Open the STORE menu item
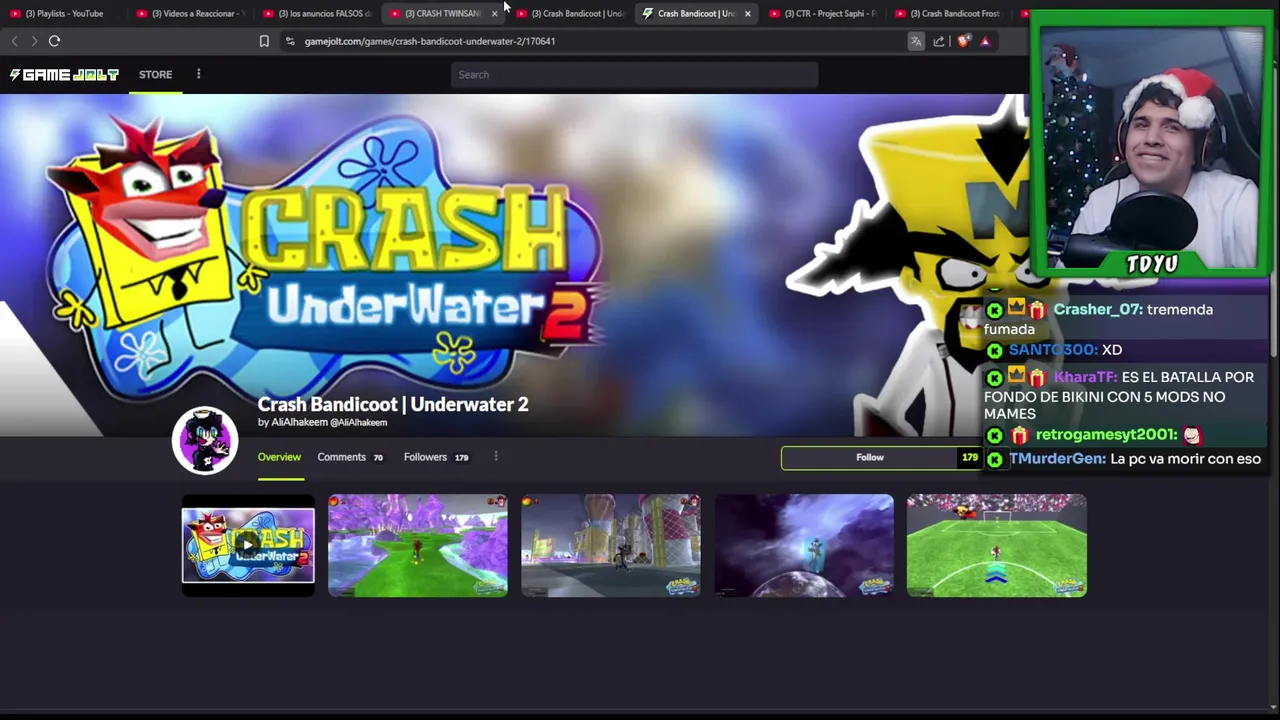 pos(155,75)
